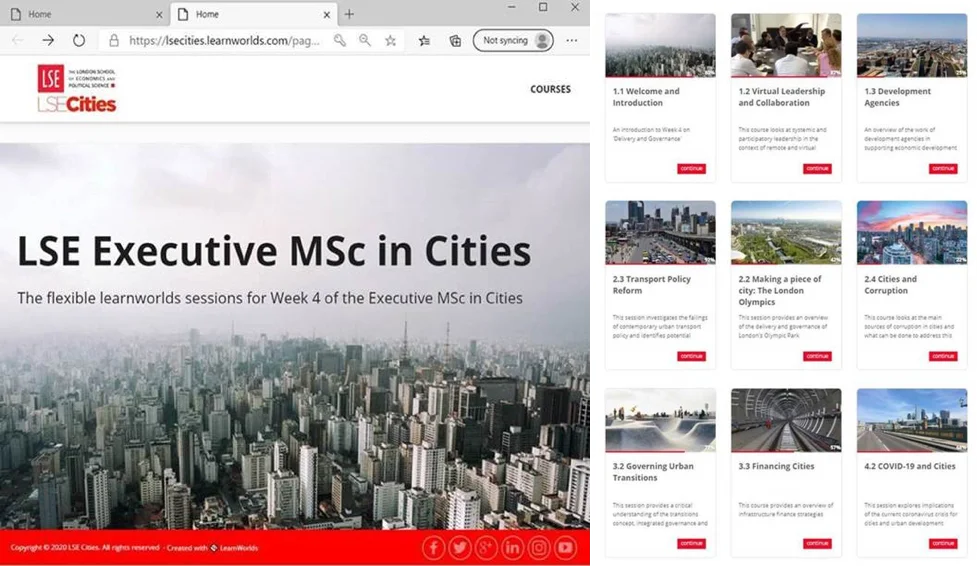
Task: Click the LearnWorlds footer link
Action: coord(234,548)
